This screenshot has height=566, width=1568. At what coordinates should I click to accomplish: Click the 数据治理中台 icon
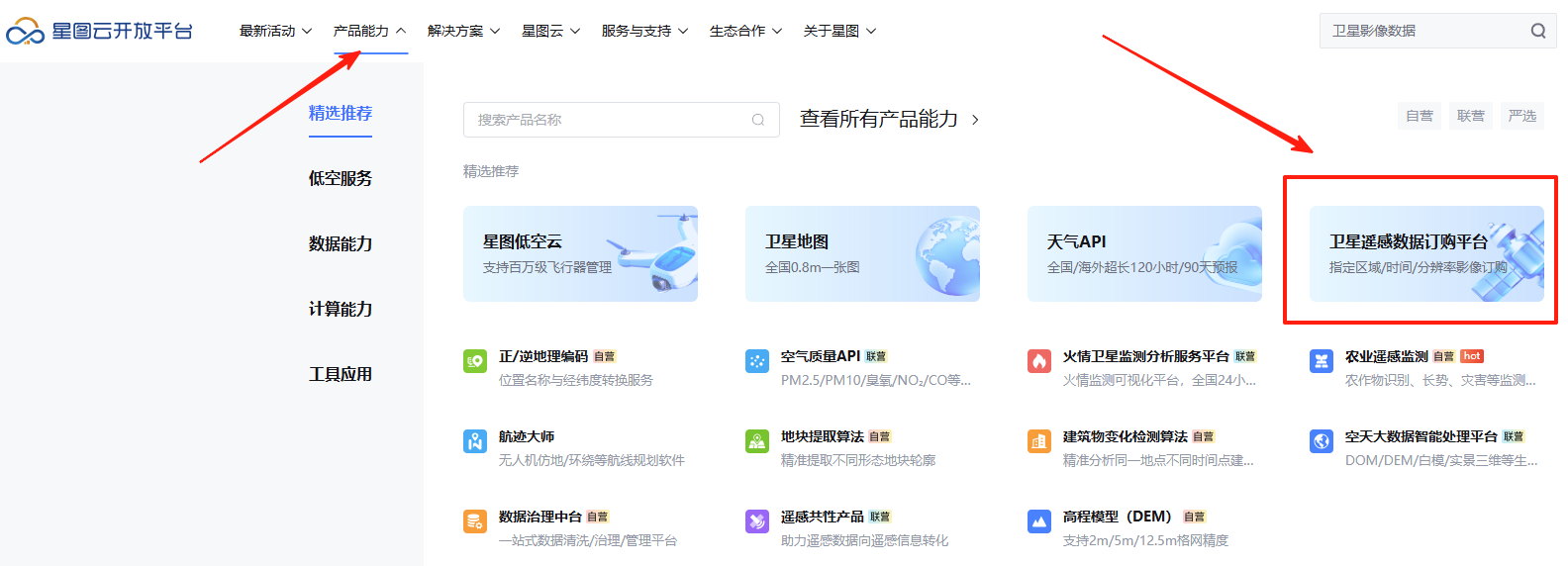(475, 521)
